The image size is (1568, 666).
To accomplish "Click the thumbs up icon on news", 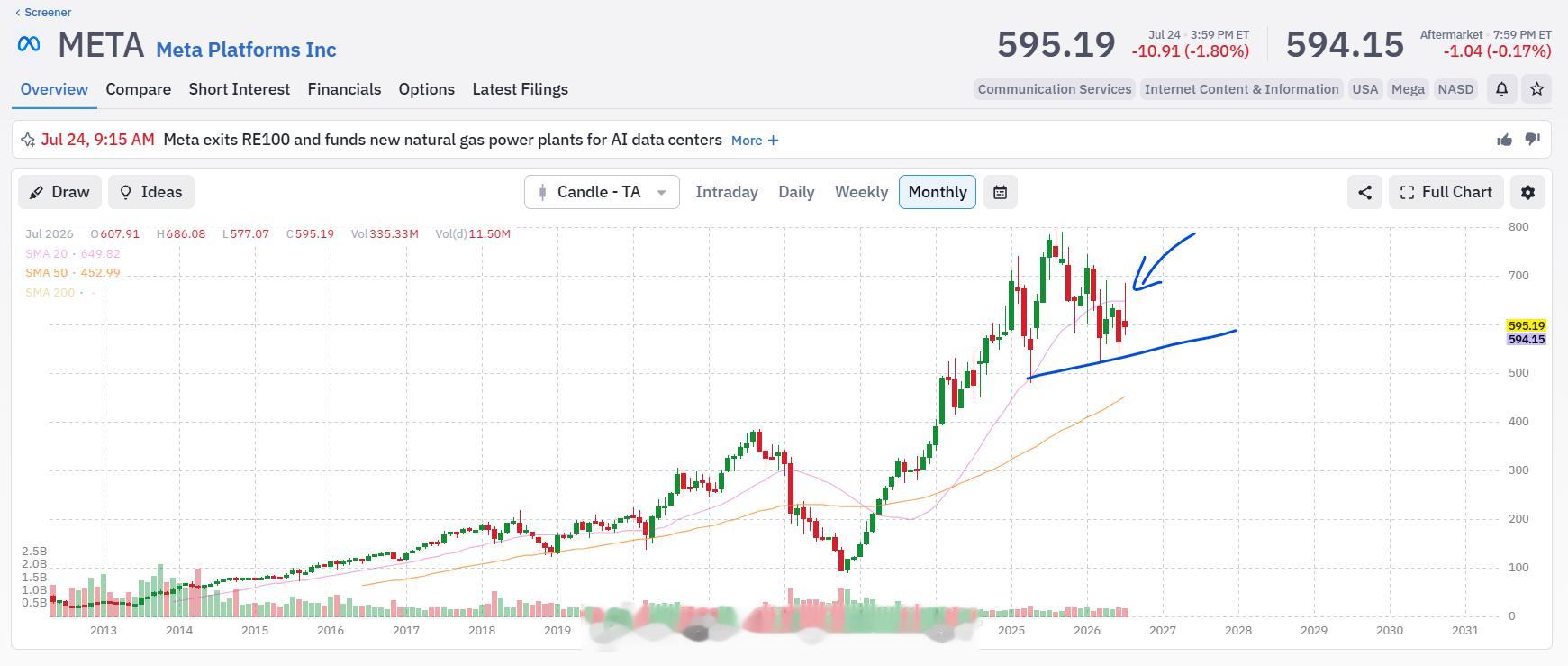I will [1504, 140].
